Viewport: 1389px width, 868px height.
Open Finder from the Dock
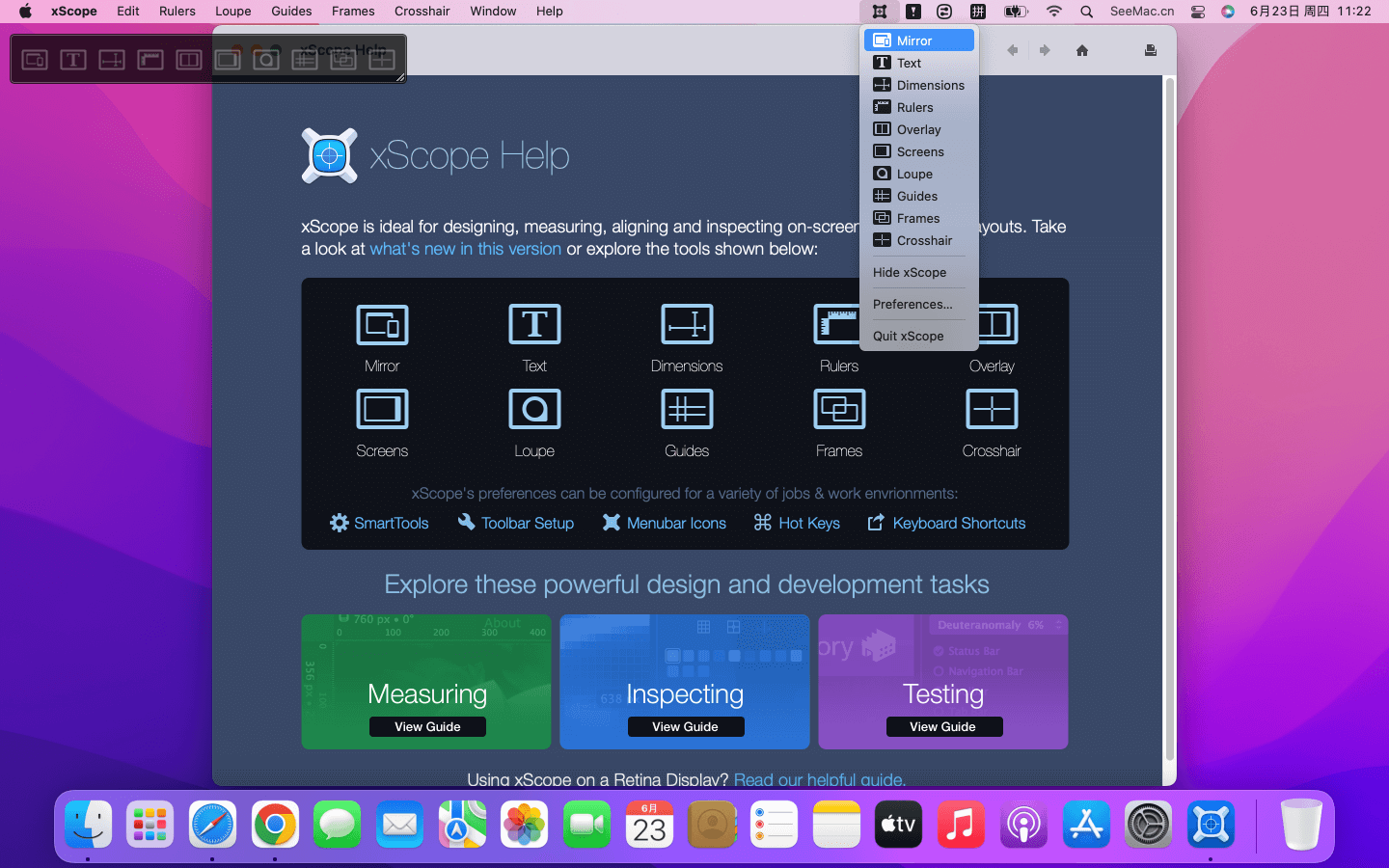(x=89, y=825)
